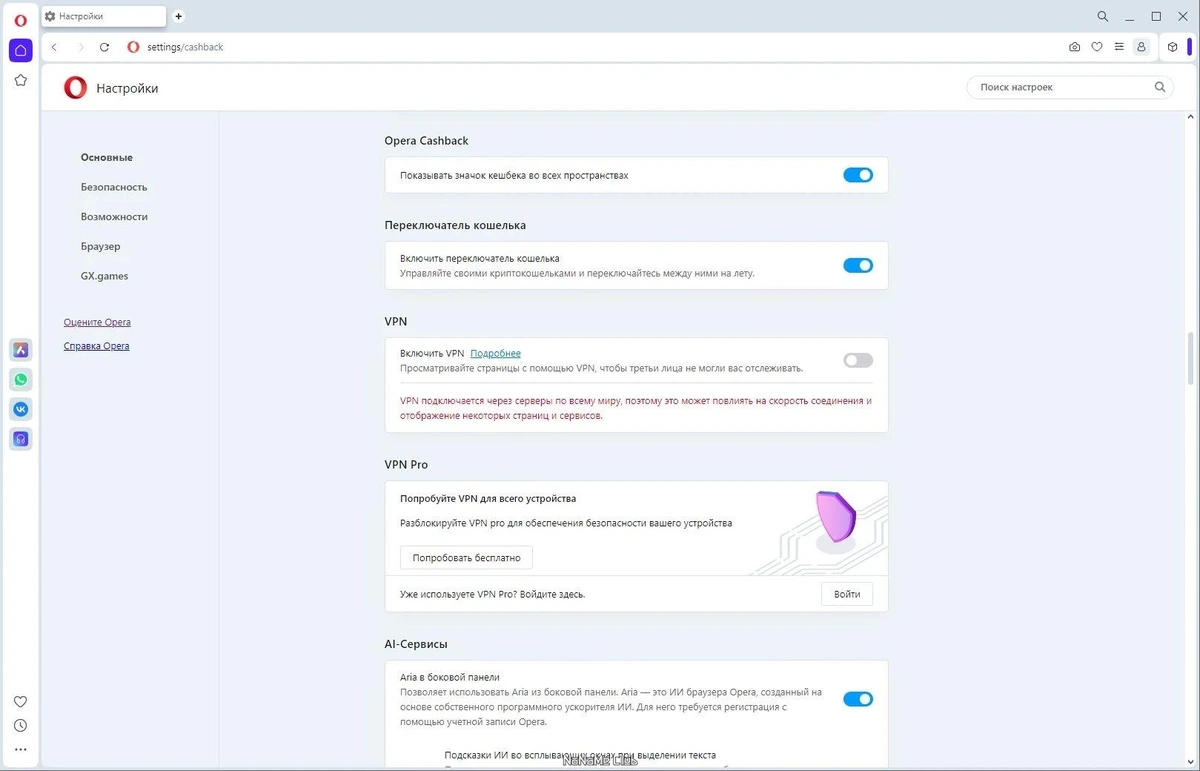Open VK messenger in sidebar
Screen dimensions: 1200x771
tap(21, 409)
